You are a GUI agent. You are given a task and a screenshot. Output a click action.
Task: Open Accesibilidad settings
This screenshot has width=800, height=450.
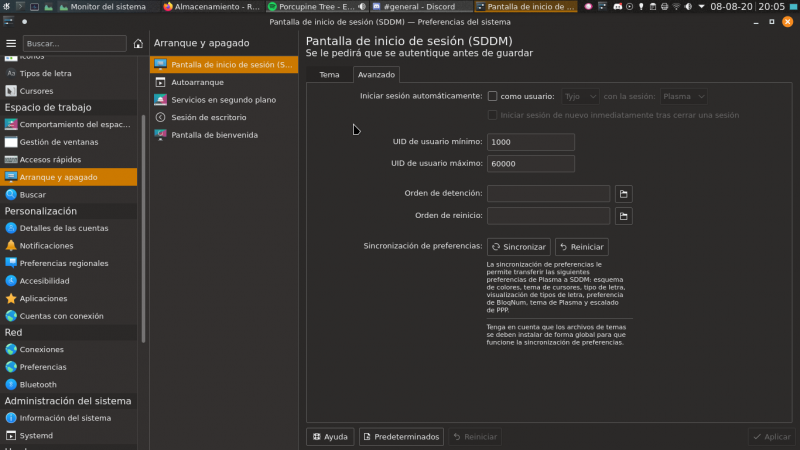click(x=68, y=281)
